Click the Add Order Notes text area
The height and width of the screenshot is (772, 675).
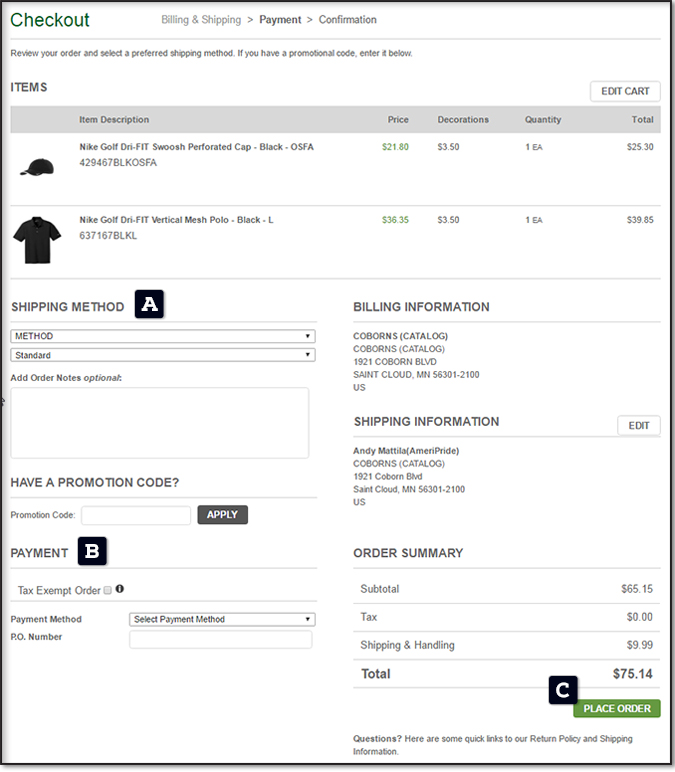160,423
